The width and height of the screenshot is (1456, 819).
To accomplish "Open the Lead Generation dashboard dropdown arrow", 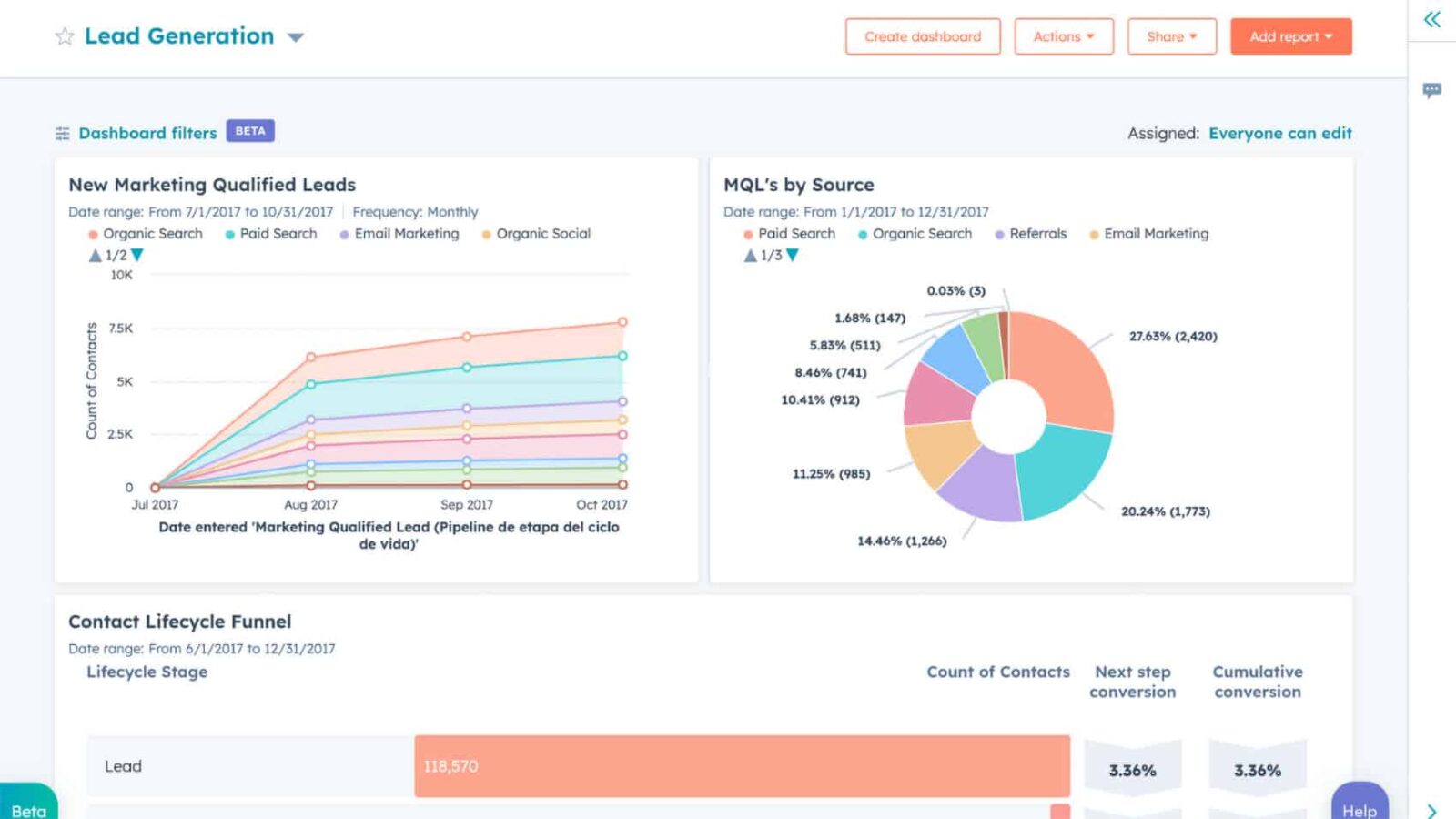I will pyautogui.click(x=296, y=37).
